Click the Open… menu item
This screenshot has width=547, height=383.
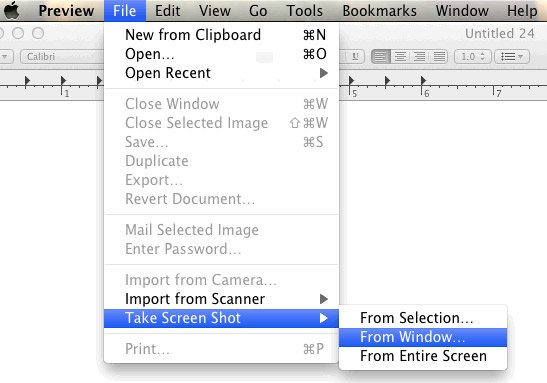[222, 54]
